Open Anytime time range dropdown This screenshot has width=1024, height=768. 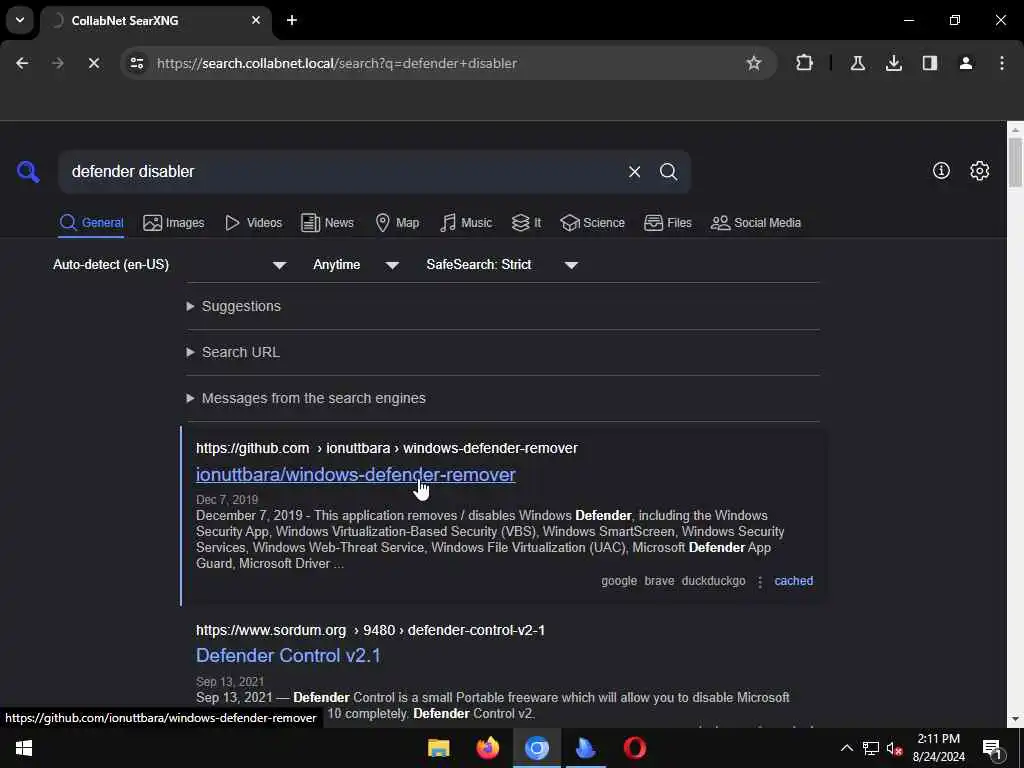pyautogui.click(x=356, y=264)
